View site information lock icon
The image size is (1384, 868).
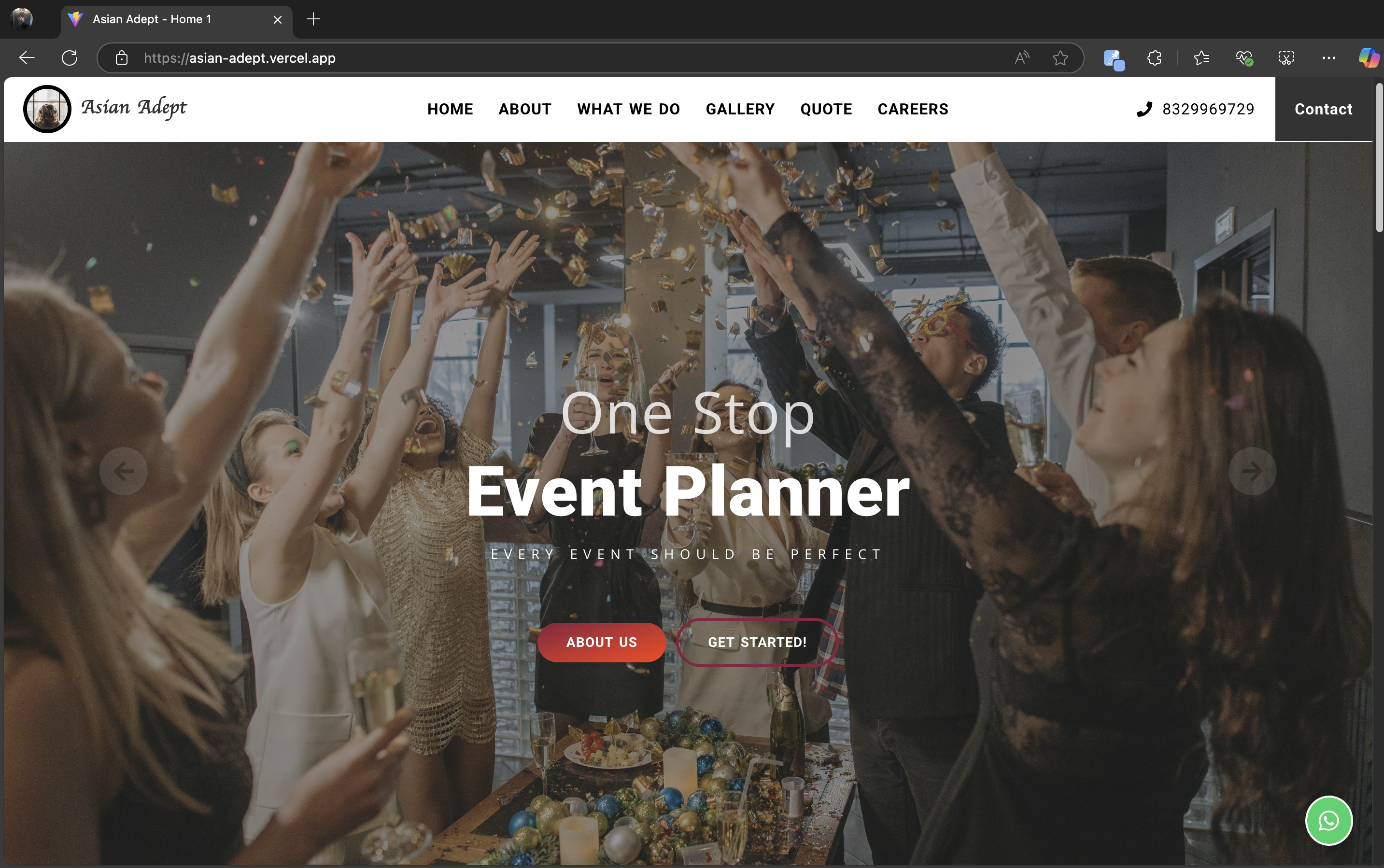121,58
